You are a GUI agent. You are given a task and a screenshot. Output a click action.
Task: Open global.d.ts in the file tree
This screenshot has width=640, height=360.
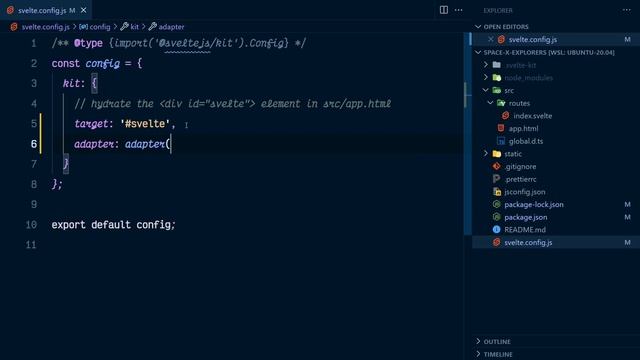(x=526, y=141)
